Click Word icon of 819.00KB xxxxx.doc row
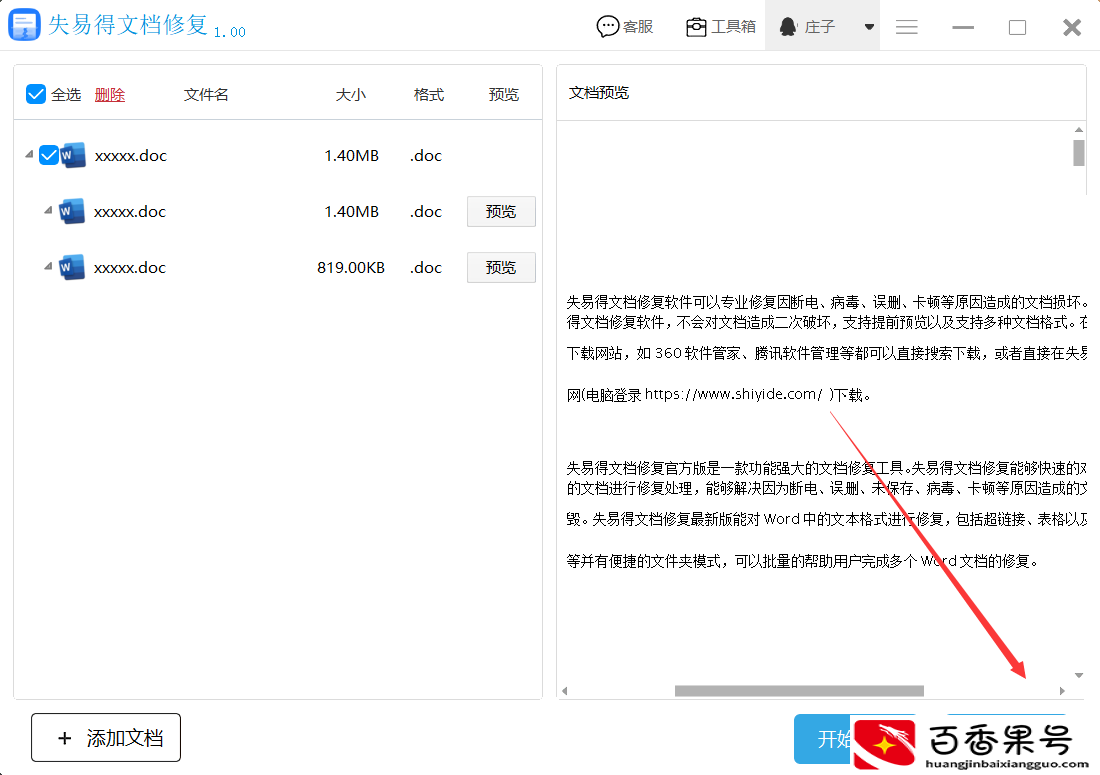The image size is (1100, 775). (x=72, y=267)
